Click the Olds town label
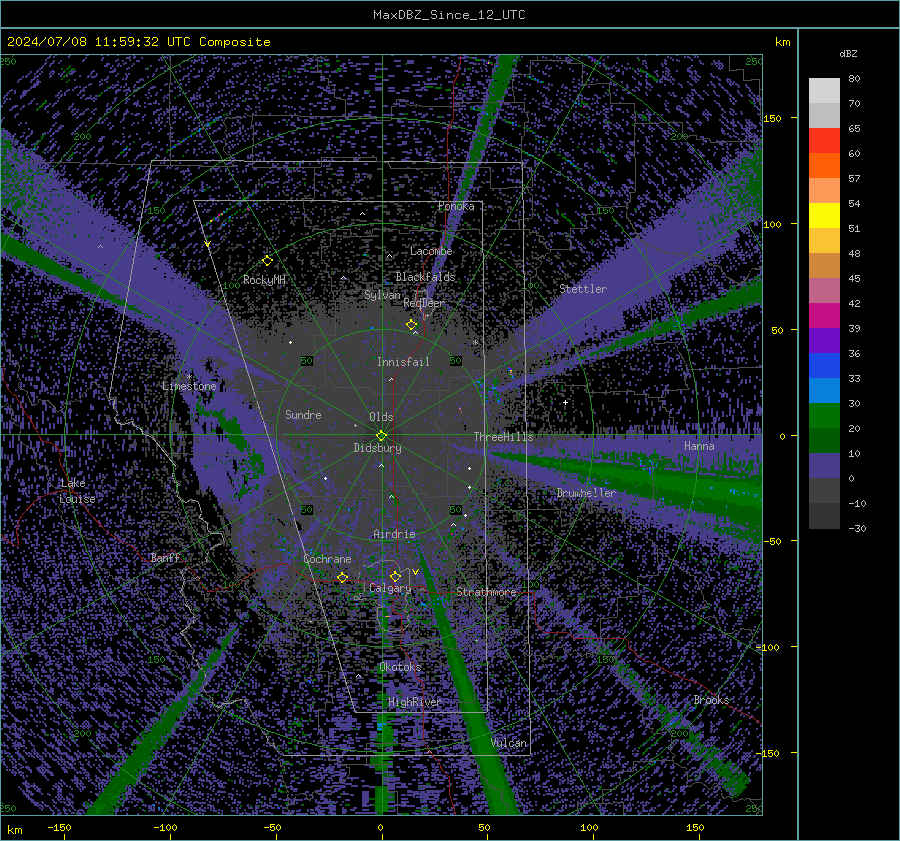 381,417
